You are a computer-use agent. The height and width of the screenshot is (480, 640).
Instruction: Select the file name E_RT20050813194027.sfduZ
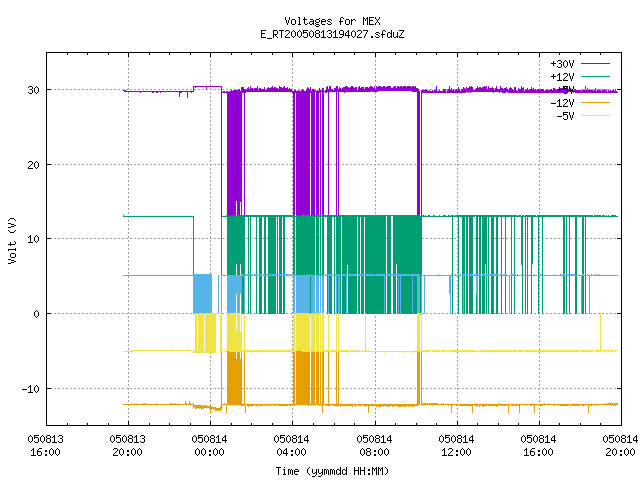332,34
